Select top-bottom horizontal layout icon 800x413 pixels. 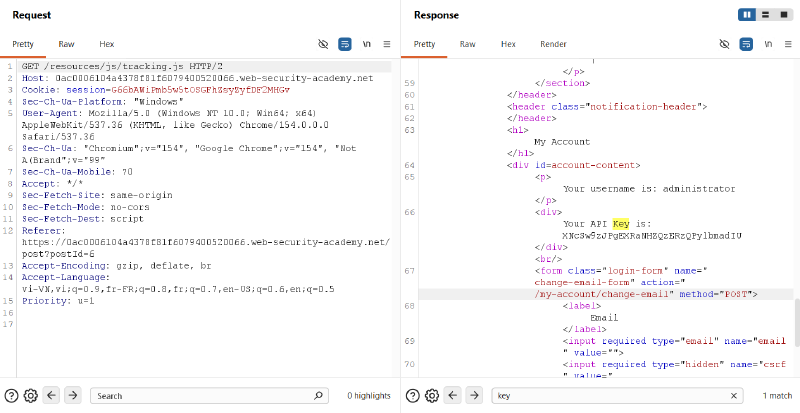point(765,15)
